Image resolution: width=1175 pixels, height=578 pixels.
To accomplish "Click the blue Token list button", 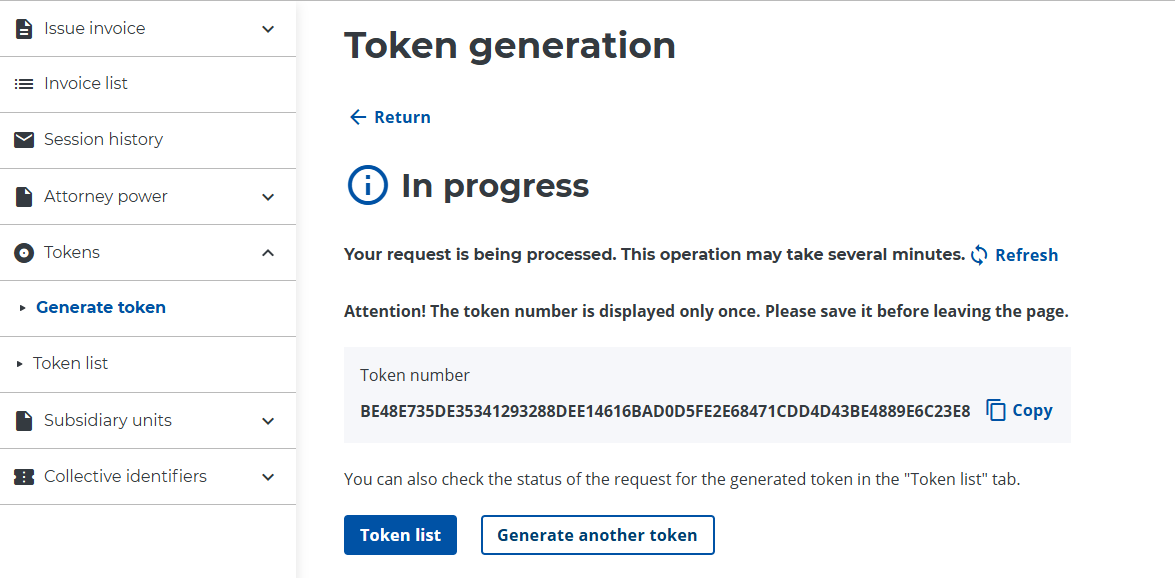I will point(400,534).
